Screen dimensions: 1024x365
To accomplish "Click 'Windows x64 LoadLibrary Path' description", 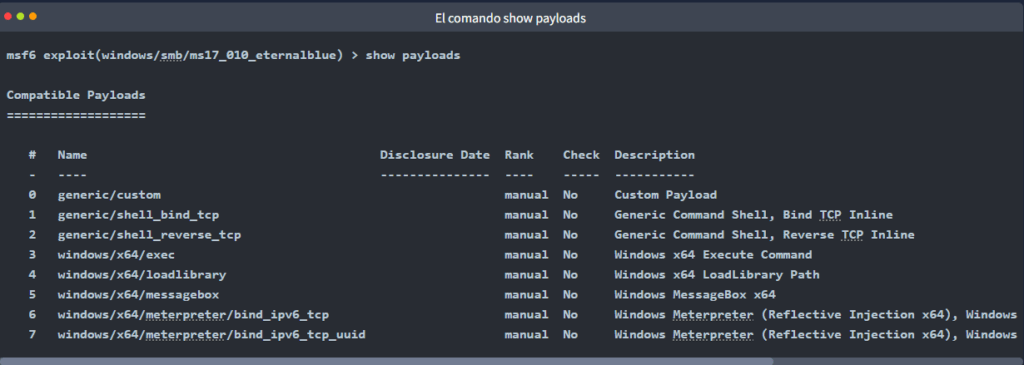I will coord(717,275).
